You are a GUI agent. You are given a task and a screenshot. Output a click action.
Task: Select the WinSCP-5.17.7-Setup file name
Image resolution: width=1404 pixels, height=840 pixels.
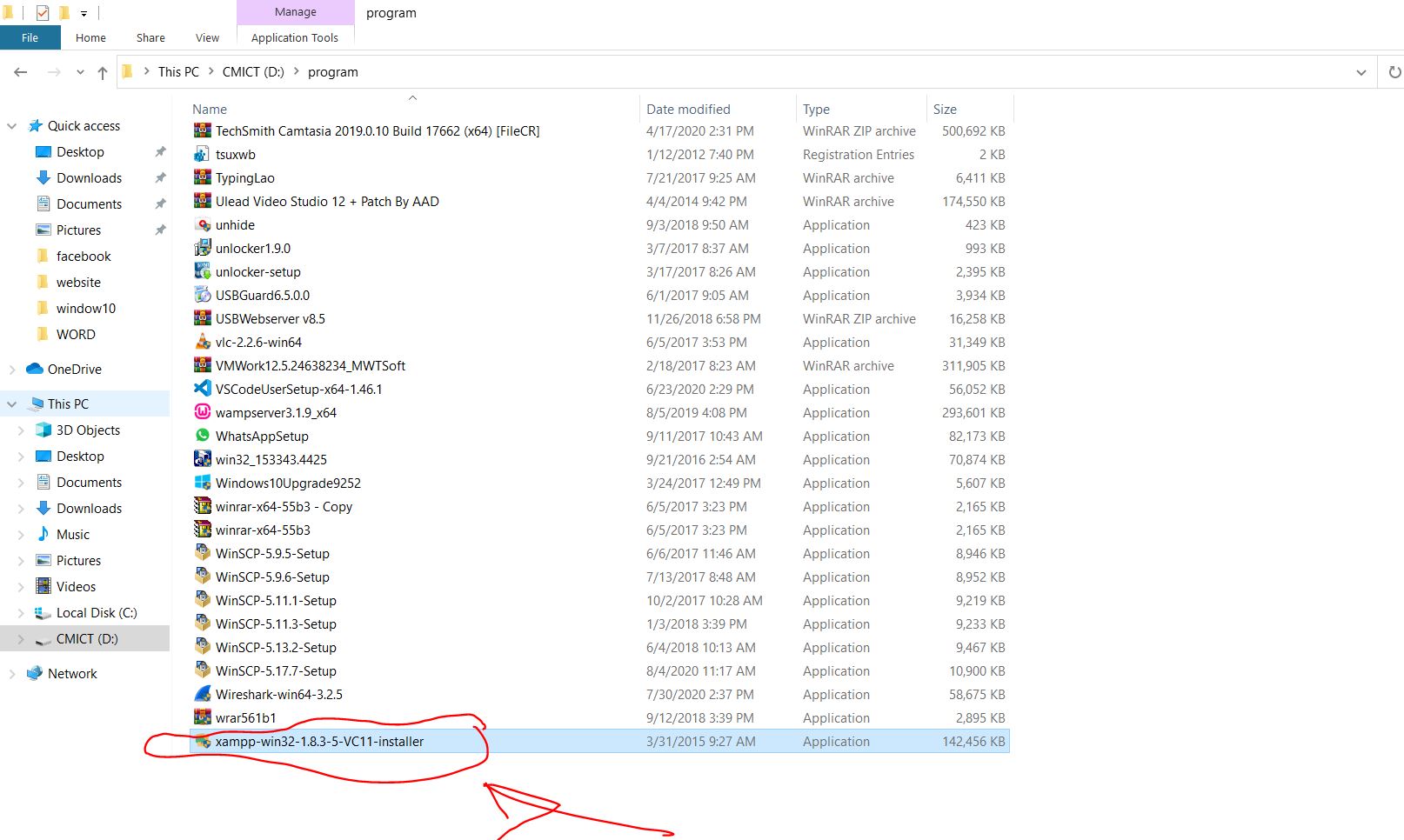(276, 670)
